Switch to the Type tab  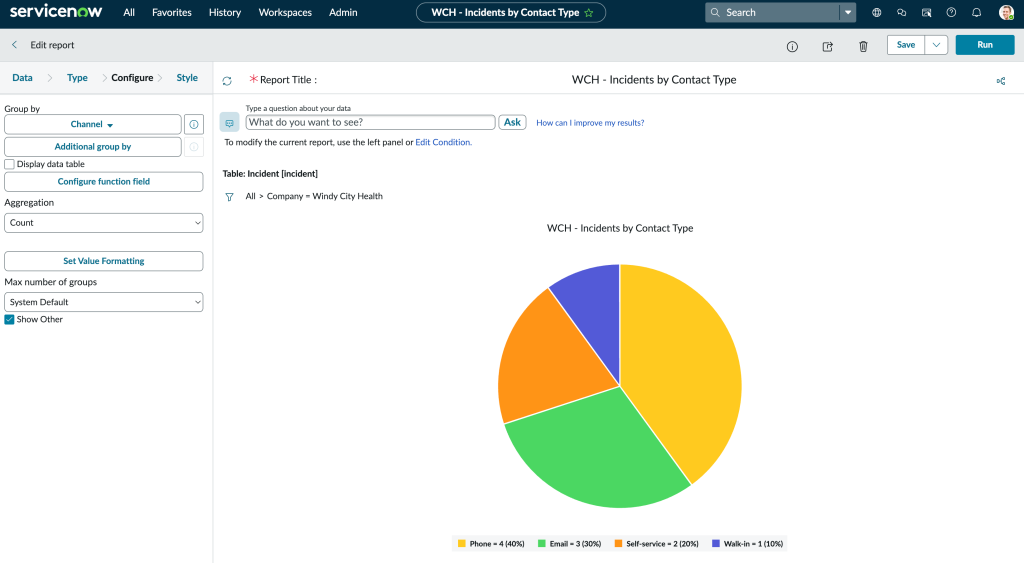[77, 78]
